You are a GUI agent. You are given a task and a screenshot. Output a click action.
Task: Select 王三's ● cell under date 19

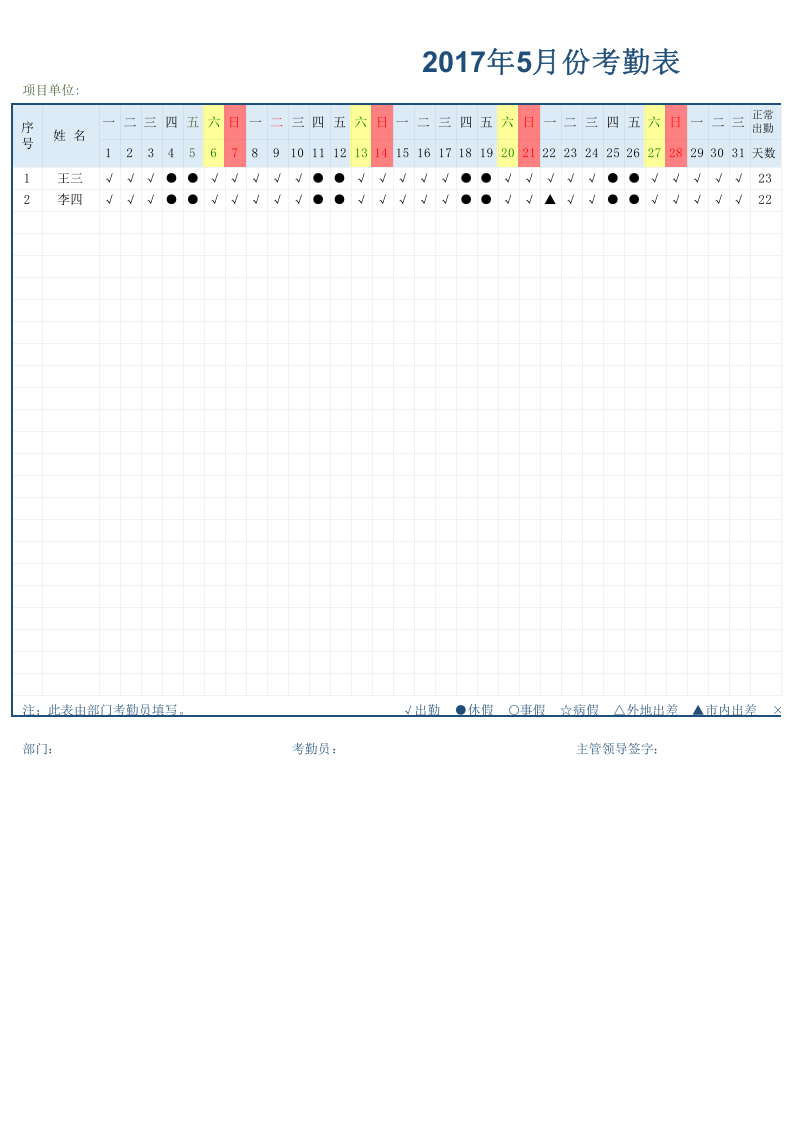point(487,178)
